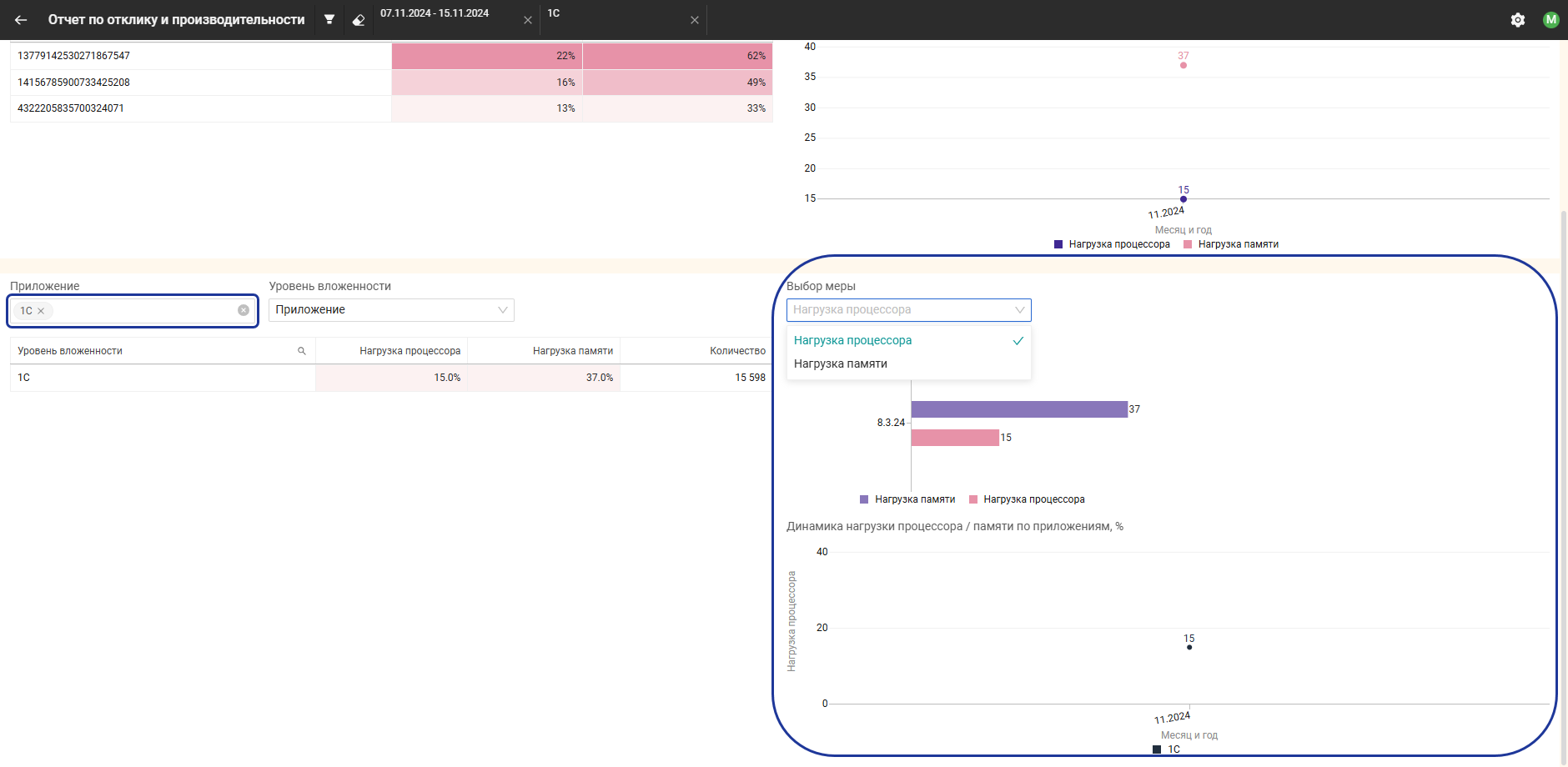Click the pink data point labeled 37
This screenshot has width=1568, height=767.
coord(1184,65)
